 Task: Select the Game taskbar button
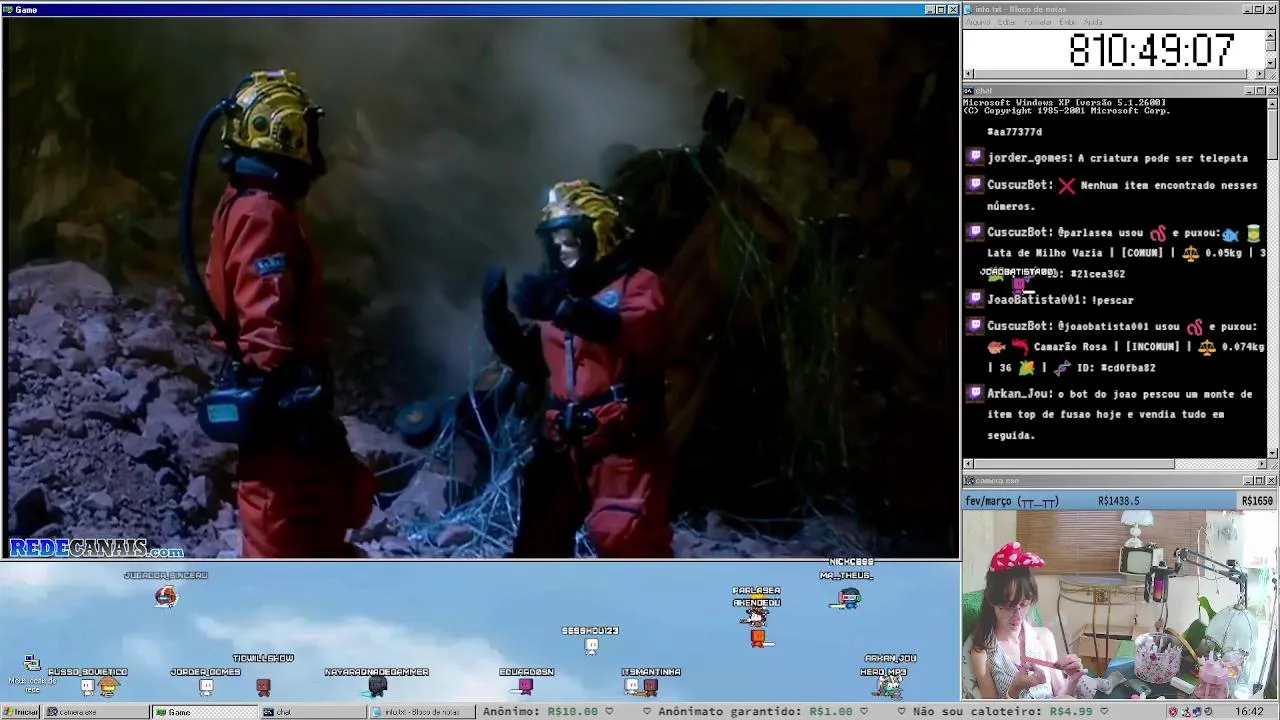(x=204, y=712)
